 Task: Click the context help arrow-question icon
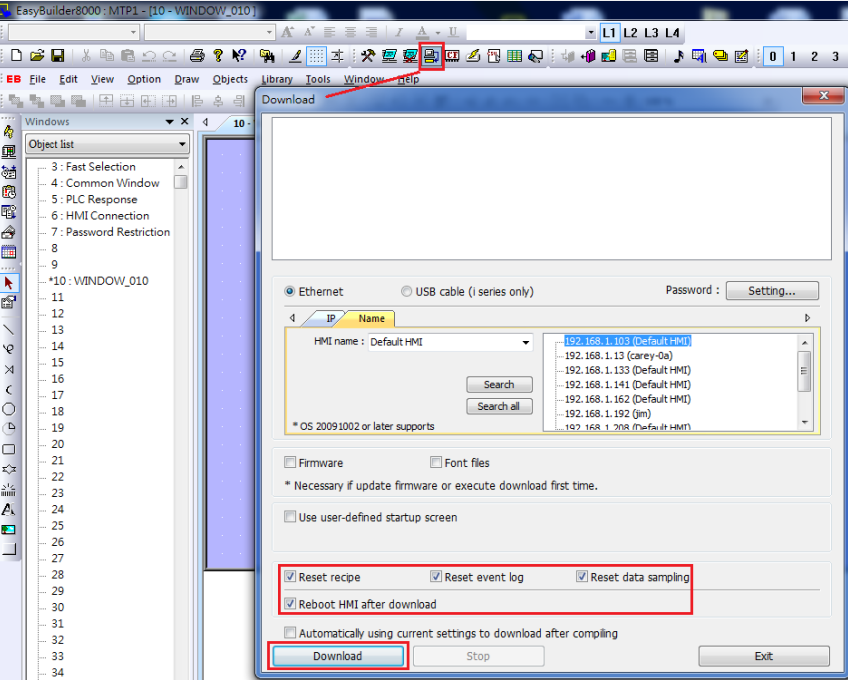click(238, 56)
